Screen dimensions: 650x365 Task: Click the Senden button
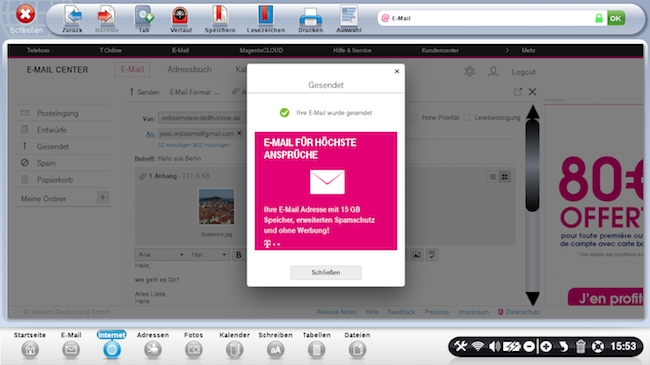click(x=144, y=92)
